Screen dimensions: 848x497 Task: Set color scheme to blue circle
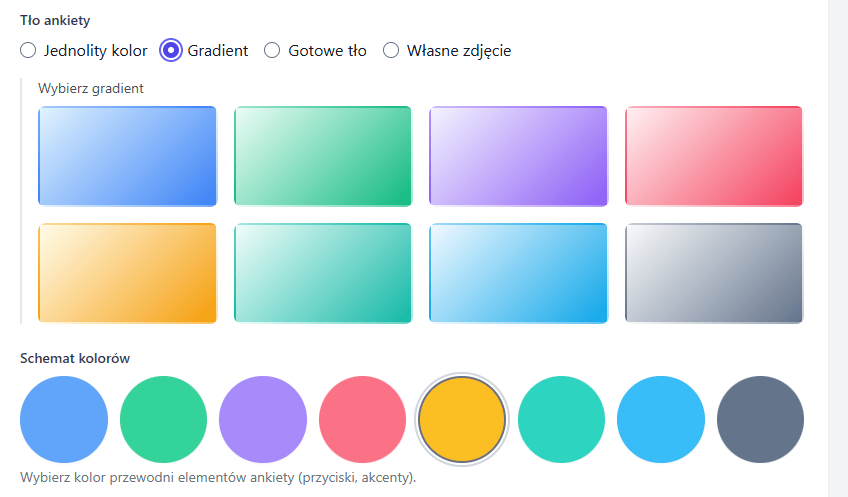coord(64,420)
